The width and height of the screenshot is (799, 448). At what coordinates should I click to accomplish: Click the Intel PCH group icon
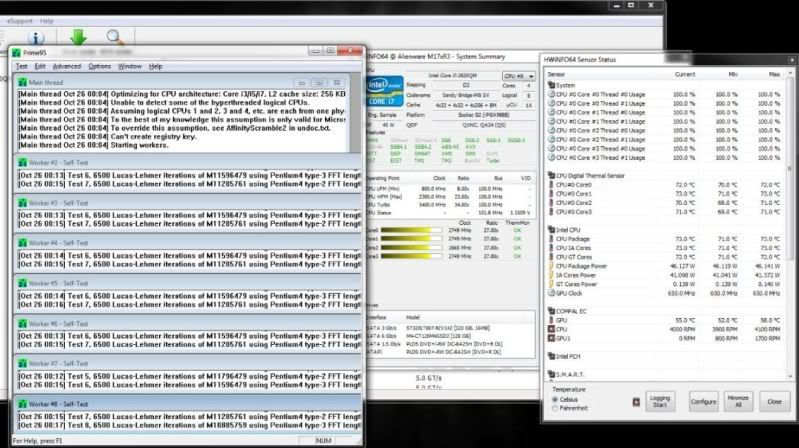[x=551, y=356]
